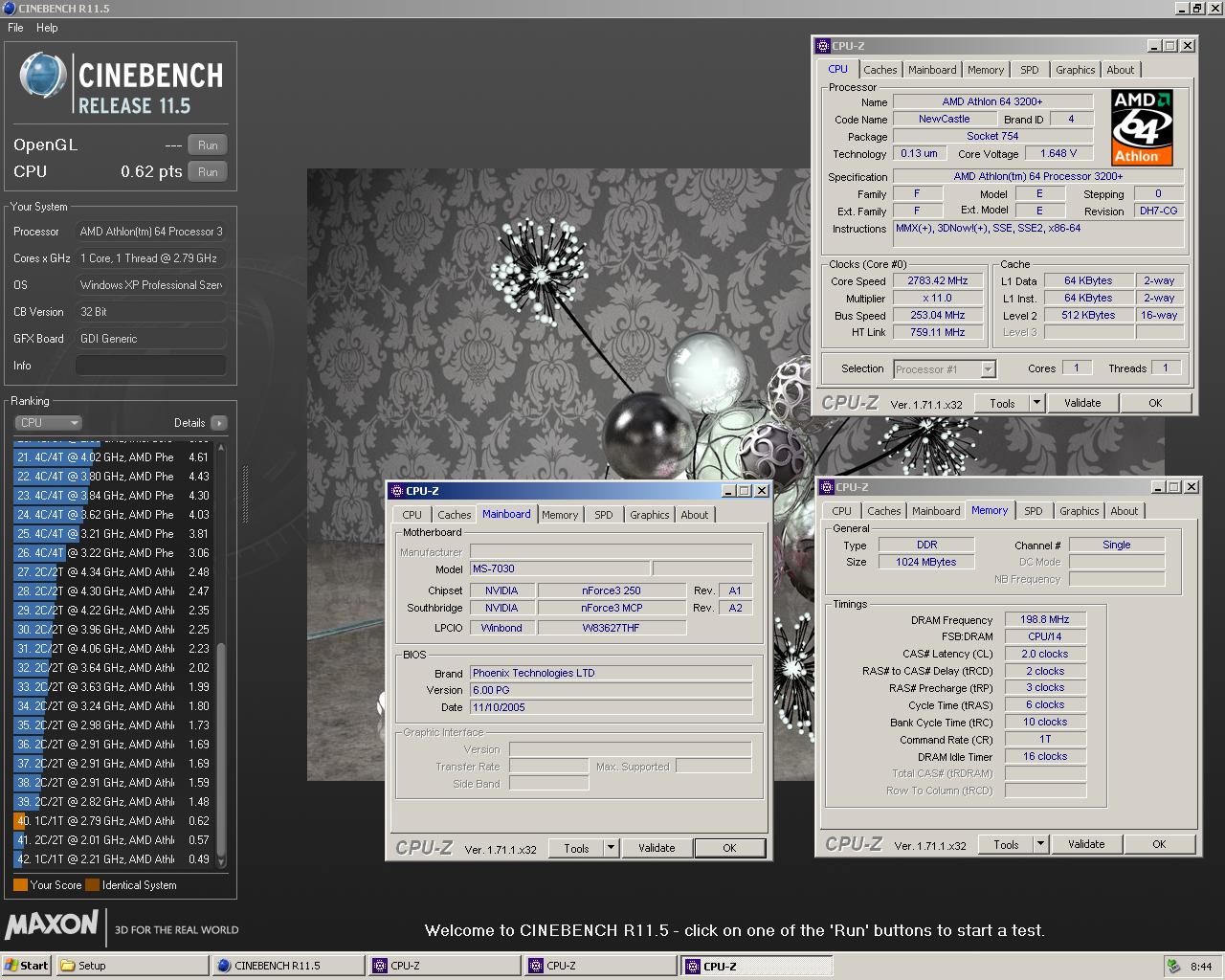Click the system tray icon near the clock
This screenshot has height=980, width=1225.
pos(1173,966)
